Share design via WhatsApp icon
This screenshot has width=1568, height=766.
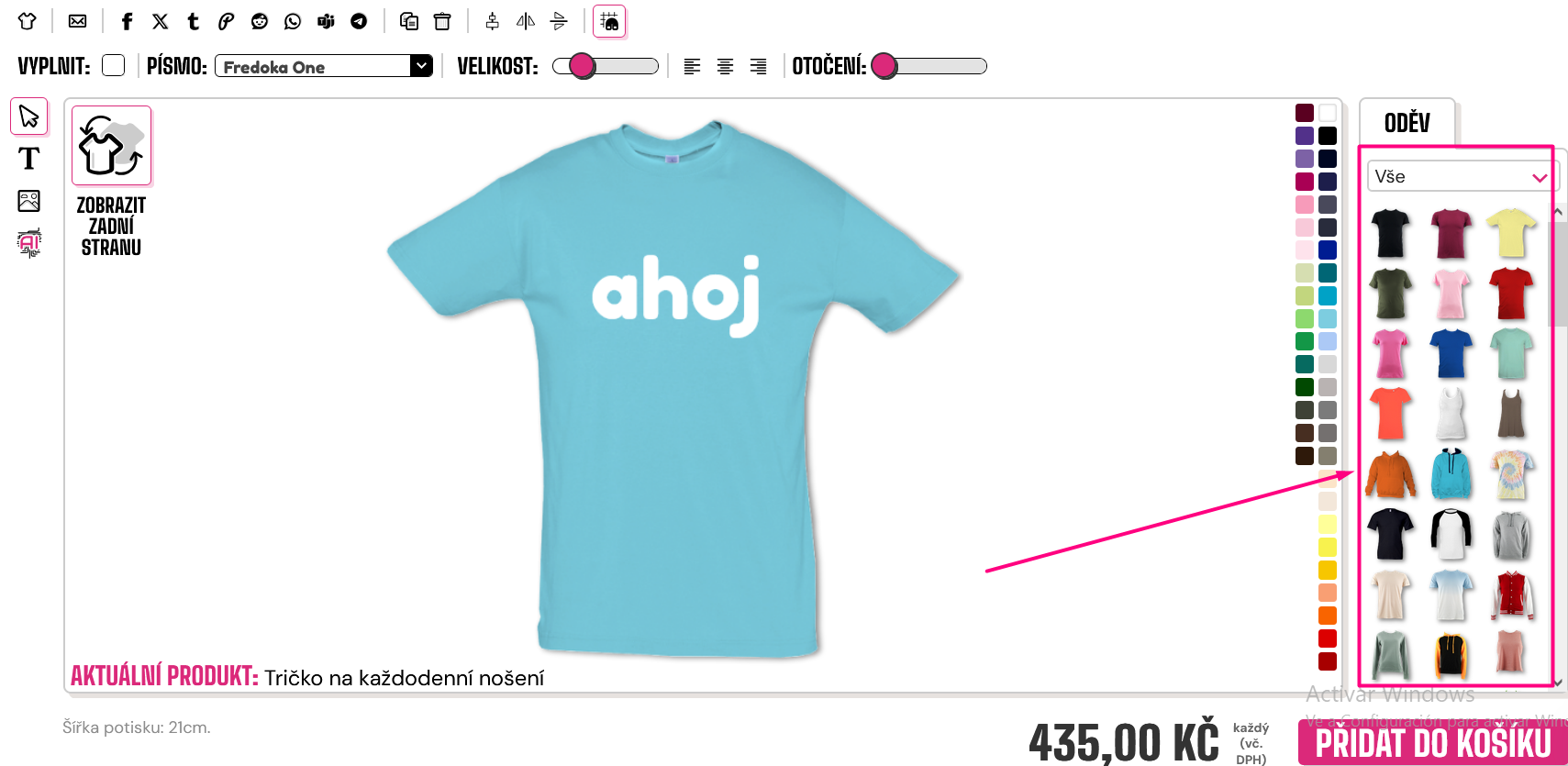click(293, 21)
